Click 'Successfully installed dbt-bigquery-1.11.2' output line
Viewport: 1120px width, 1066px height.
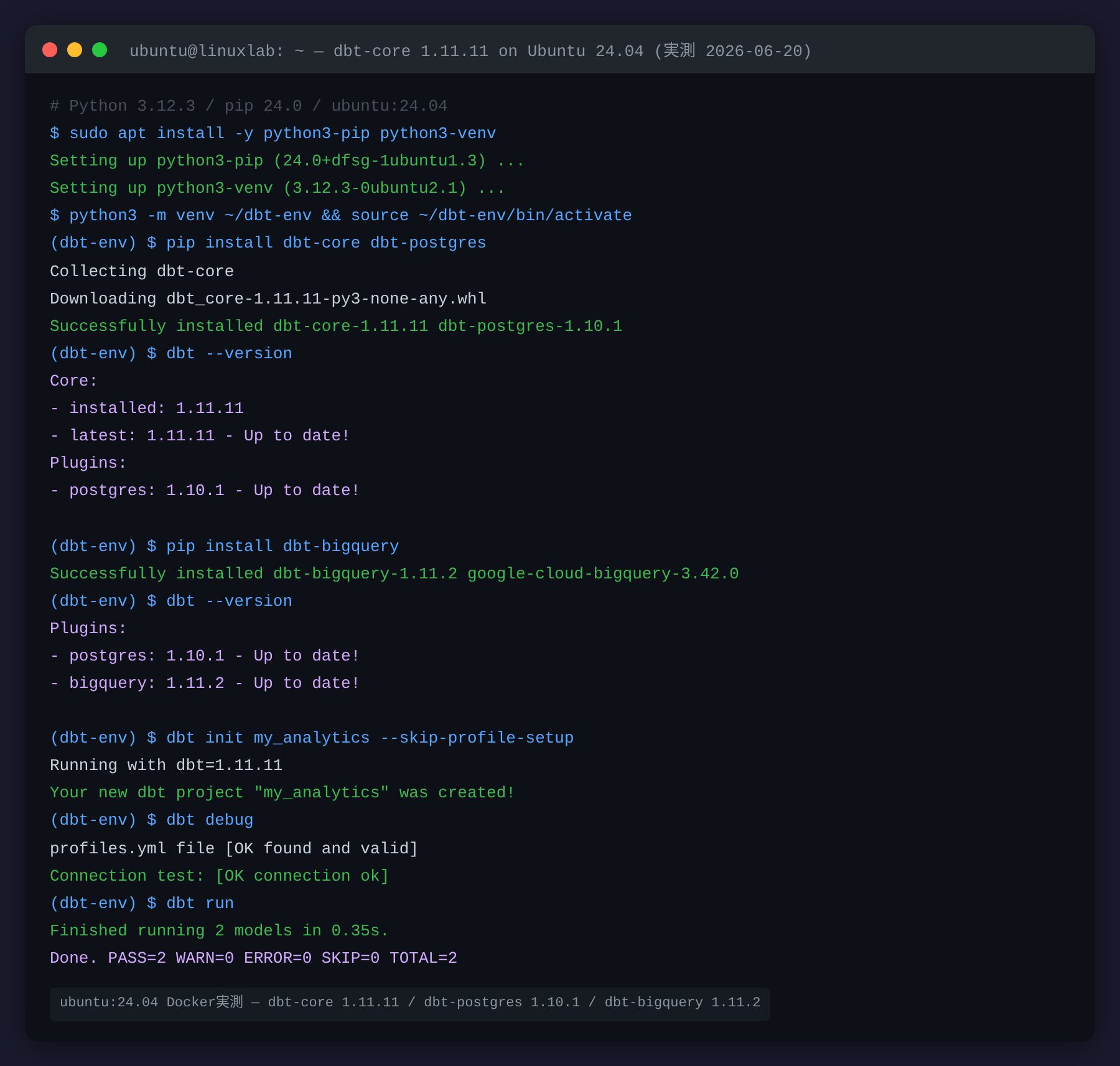click(394, 573)
